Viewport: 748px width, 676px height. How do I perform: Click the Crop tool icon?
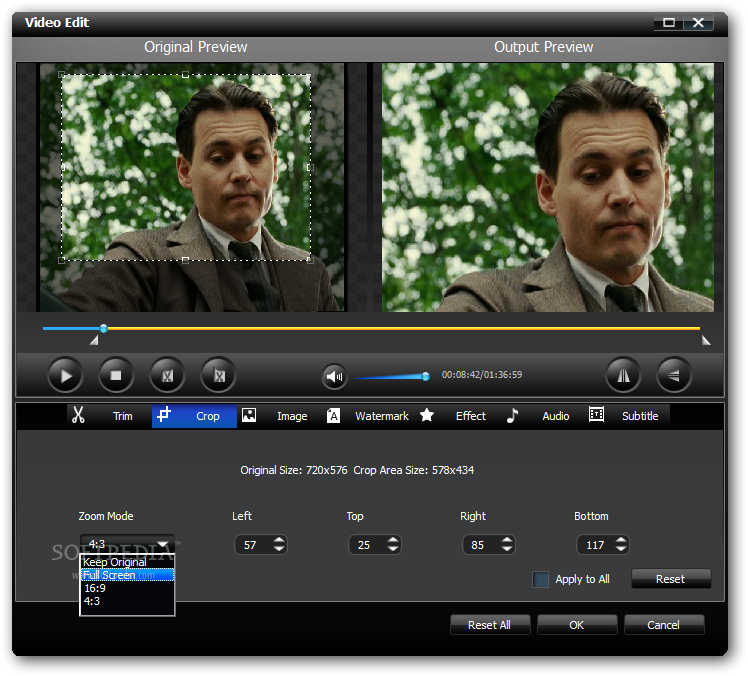[x=164, y=414]
